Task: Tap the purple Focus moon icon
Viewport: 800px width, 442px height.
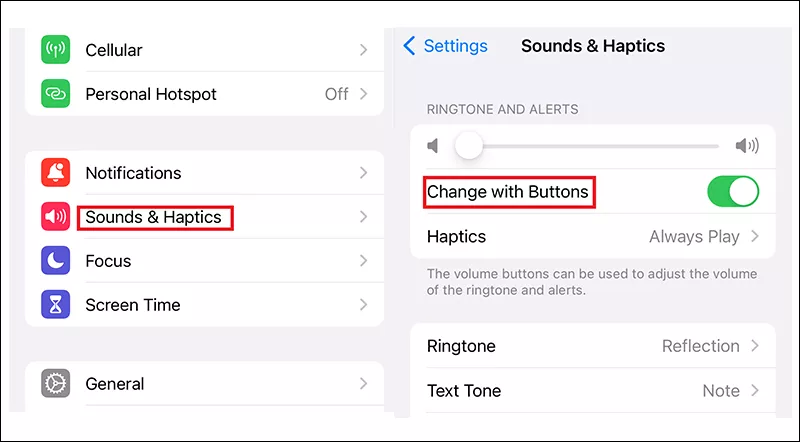Action: click(x=56, y=260)
